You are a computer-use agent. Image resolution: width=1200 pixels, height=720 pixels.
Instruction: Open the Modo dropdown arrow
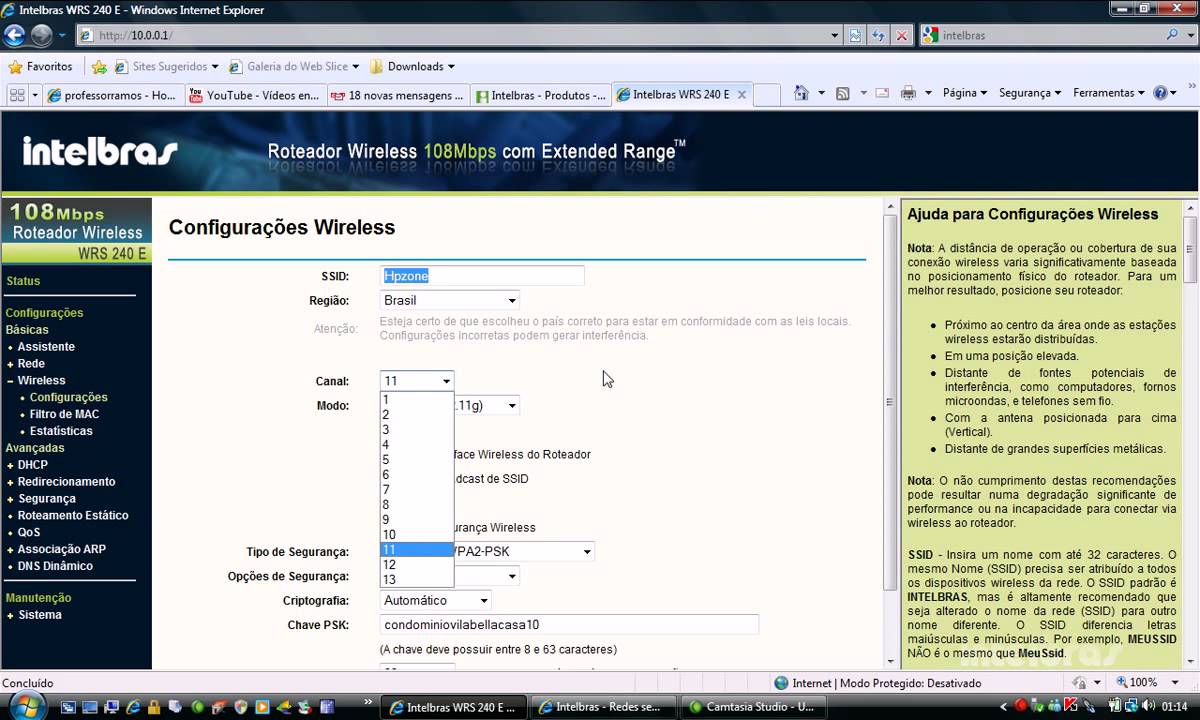pos(511,405)
